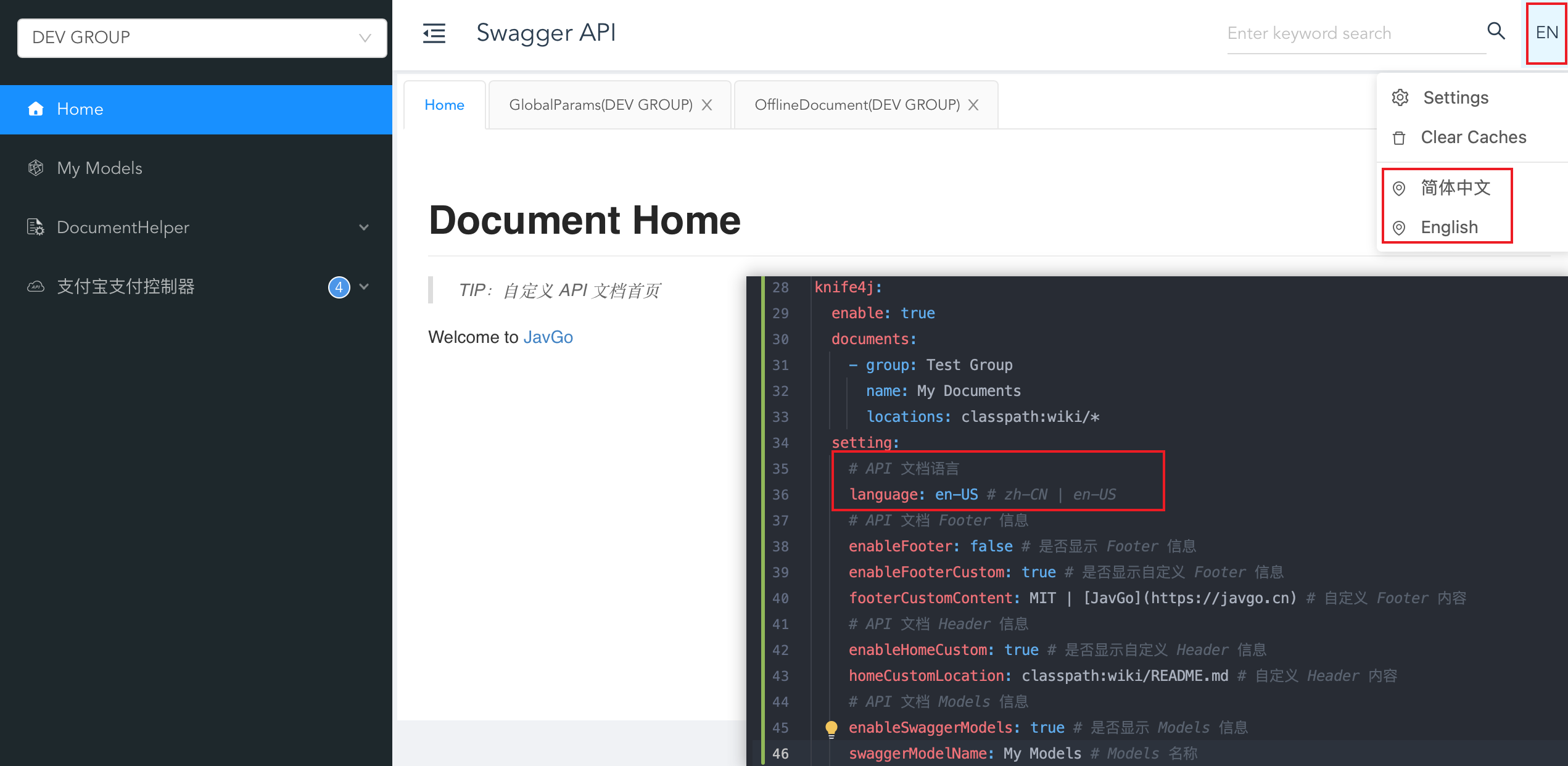Click the light bulb beside enableSwaggerModels

[831, 728]
